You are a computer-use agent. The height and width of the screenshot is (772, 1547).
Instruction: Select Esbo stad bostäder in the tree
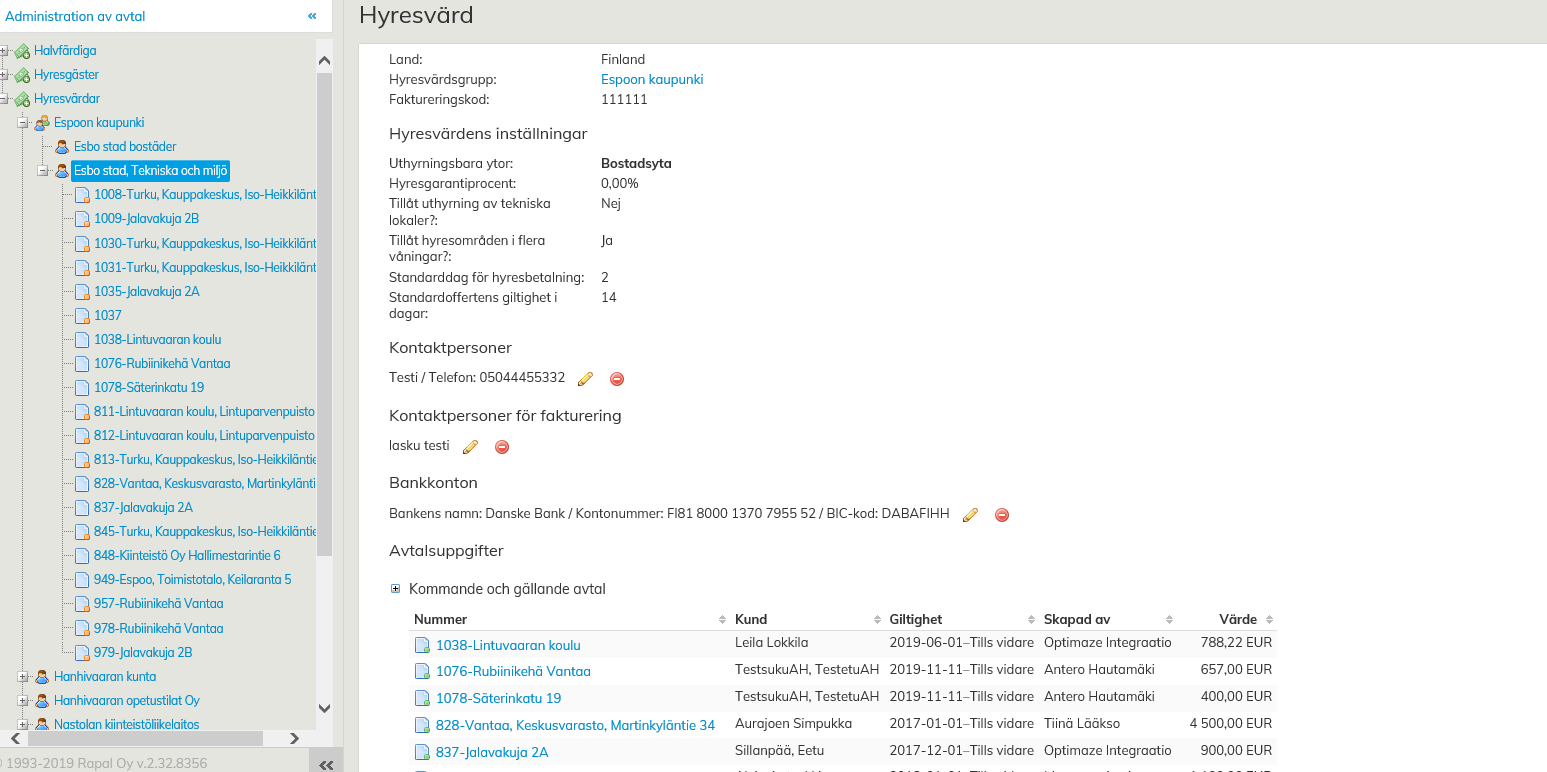coord(124,147)
